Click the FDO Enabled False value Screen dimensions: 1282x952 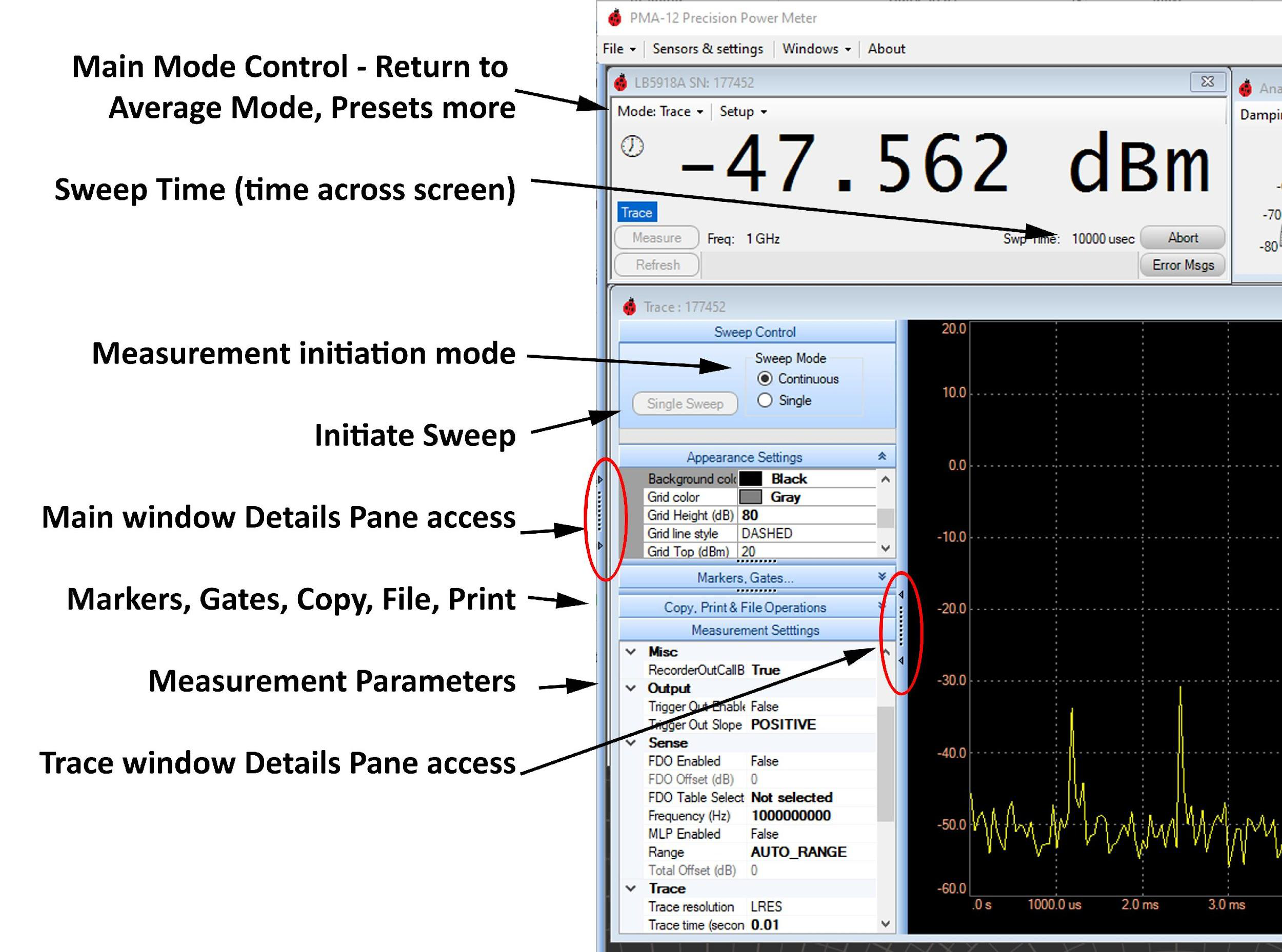(x=812, y=761)
